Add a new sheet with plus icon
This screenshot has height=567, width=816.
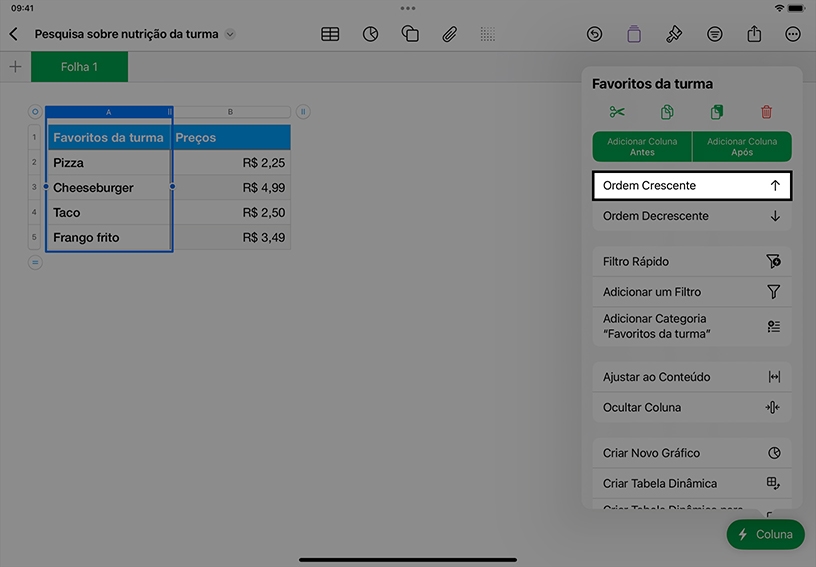tap(15, 67)
